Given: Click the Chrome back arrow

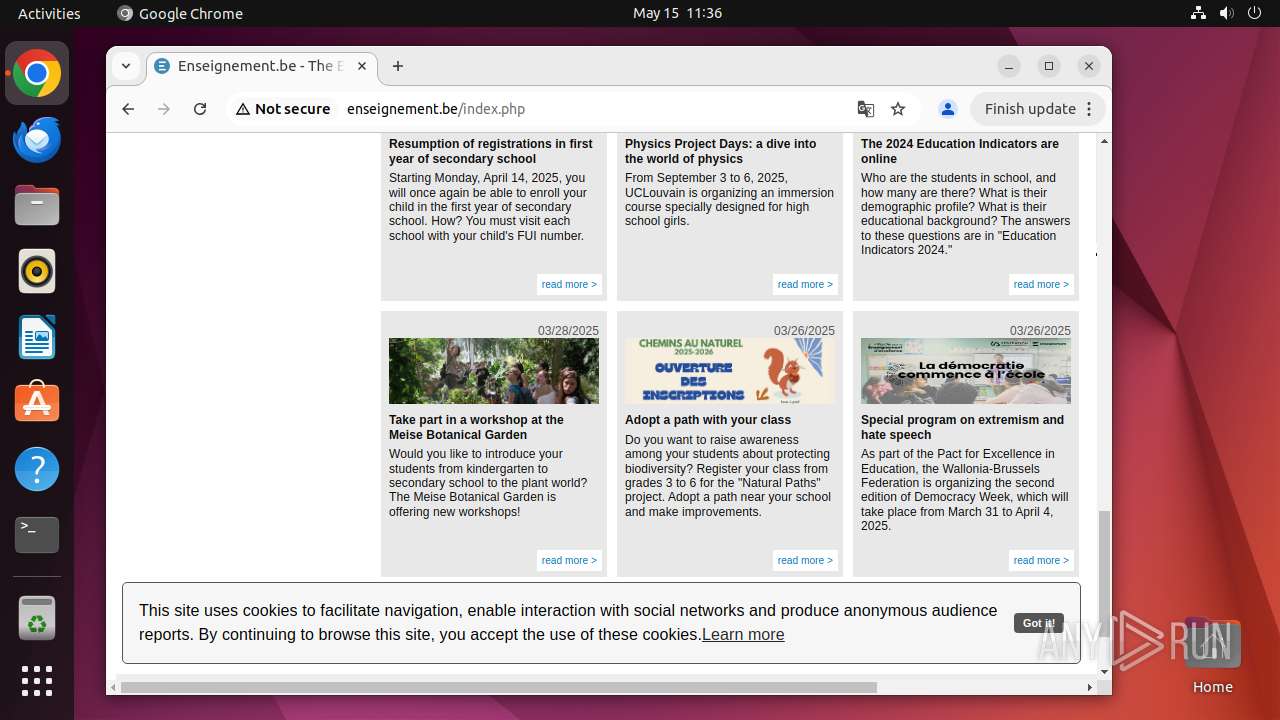Looking at the screenshot, I should [x=128, y=109].
